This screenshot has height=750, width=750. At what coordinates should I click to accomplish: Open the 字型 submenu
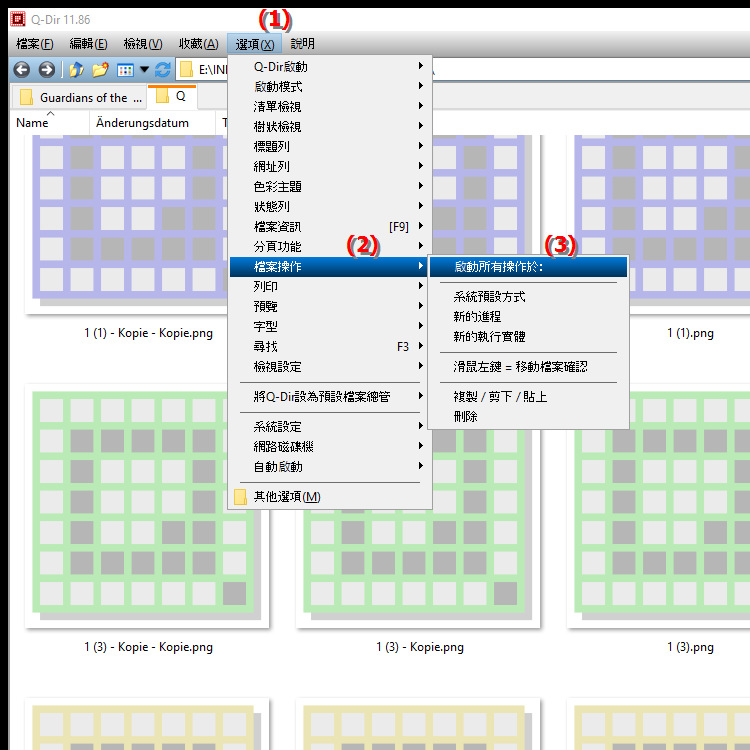[331, 327]
